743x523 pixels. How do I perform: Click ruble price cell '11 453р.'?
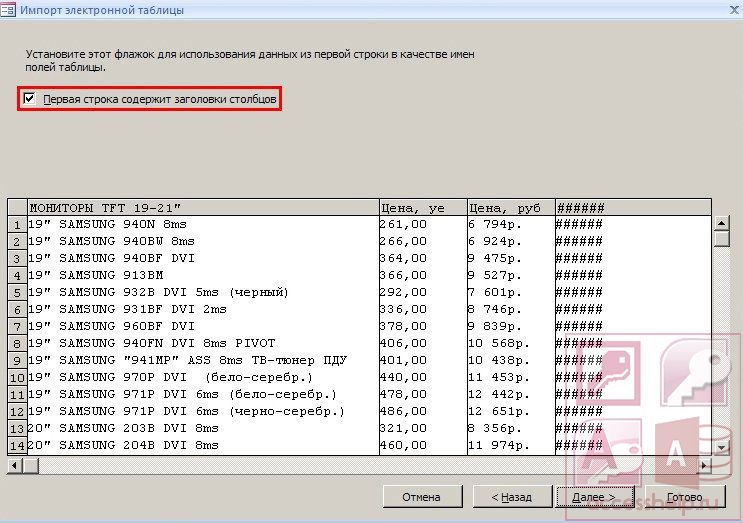[x=511, y=378]
